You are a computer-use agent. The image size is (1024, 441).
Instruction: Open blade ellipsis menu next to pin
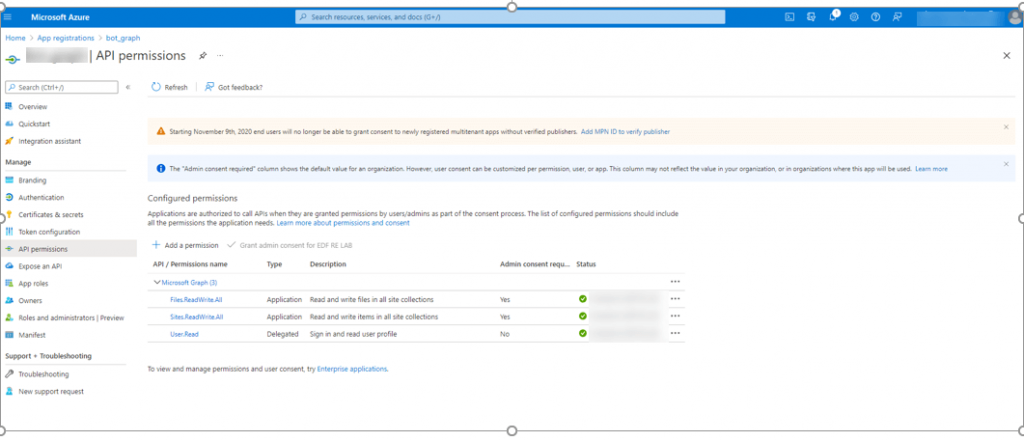point(220,56)
